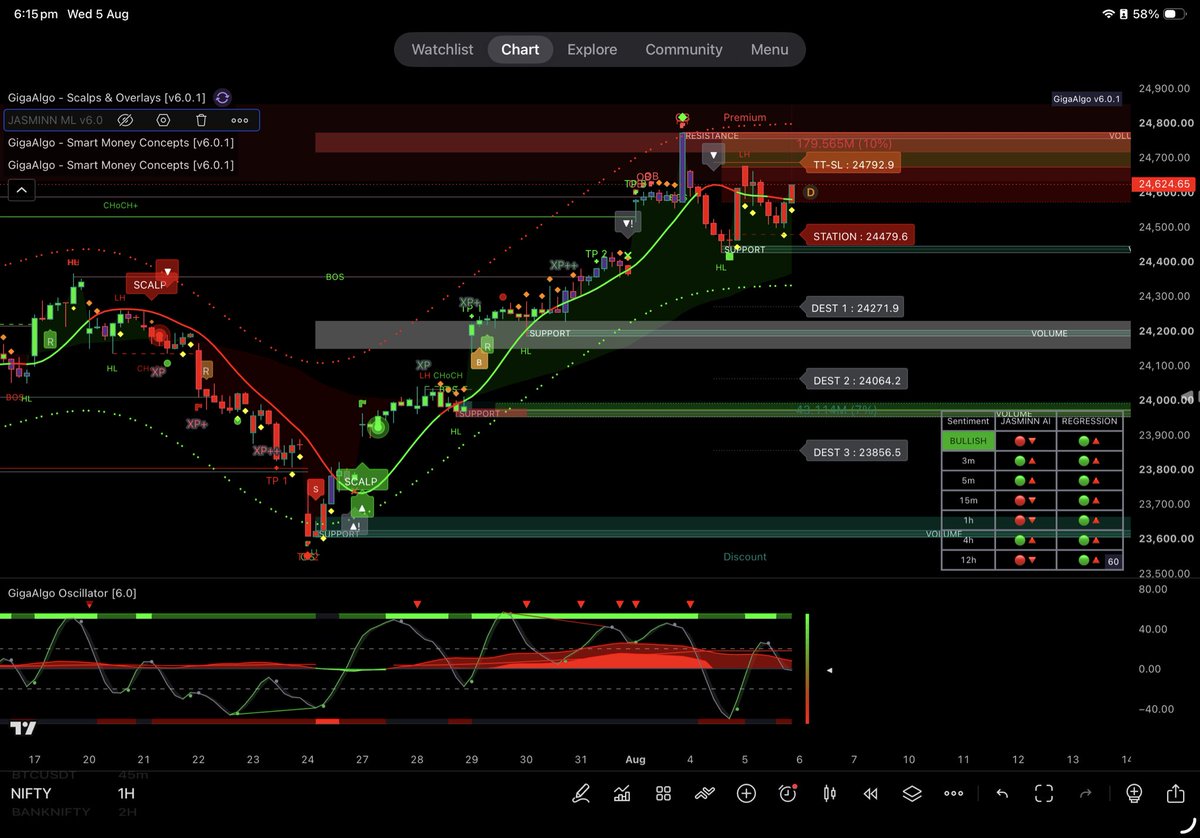Image resolution: width=1200 pixels, height=838 pixels.
Task: Tap the DEST 3 : 23856.5 label
Action: coord(855,452)
